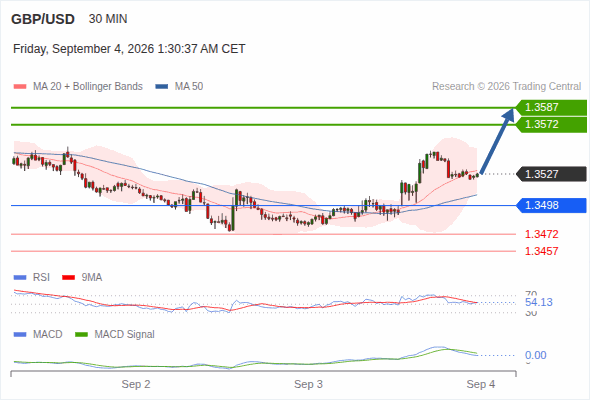Click the 1.3527 current price tag

551,174
